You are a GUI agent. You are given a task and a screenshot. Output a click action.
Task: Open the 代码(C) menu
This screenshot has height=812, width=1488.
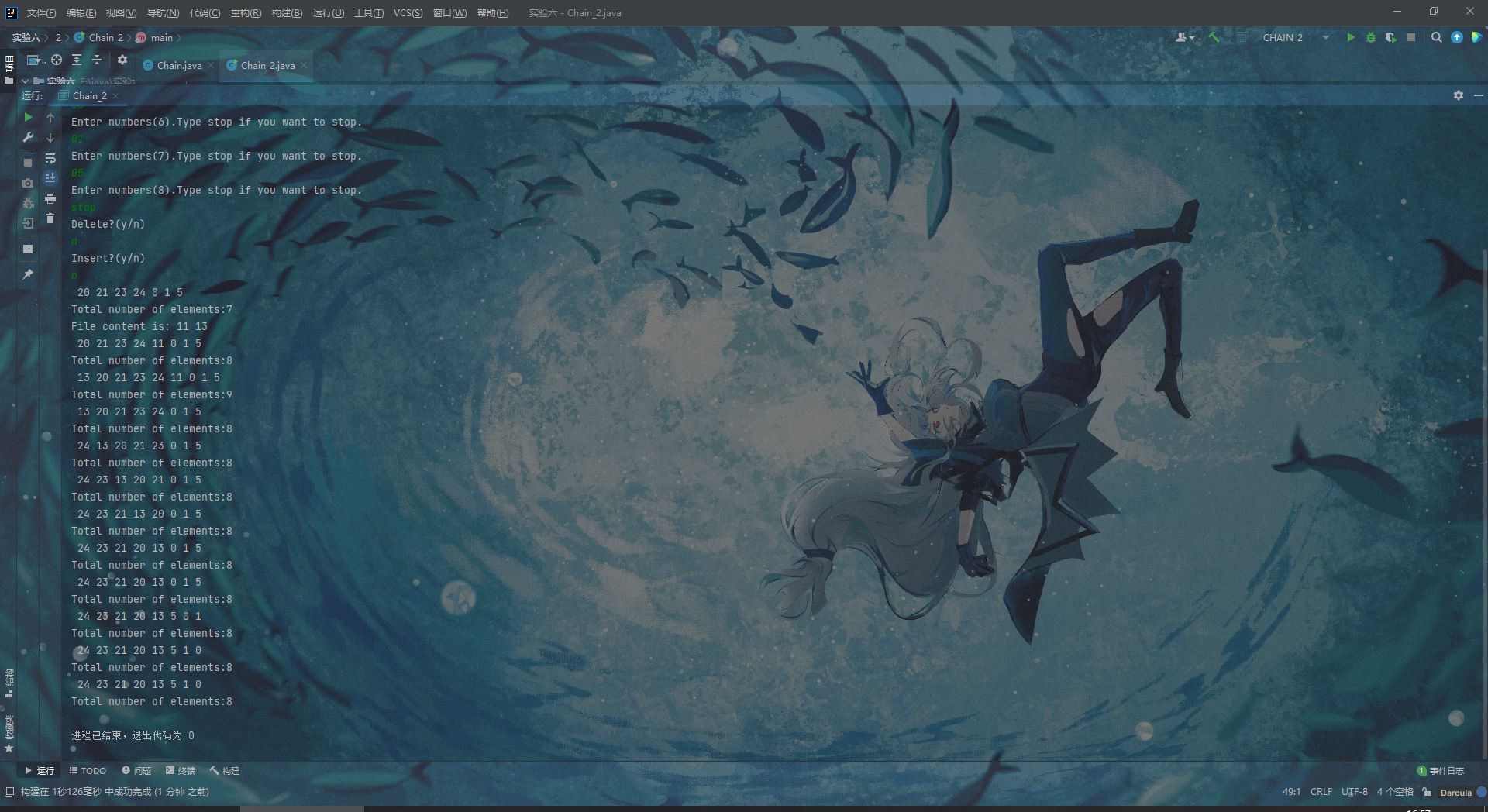tap(205, 12)
